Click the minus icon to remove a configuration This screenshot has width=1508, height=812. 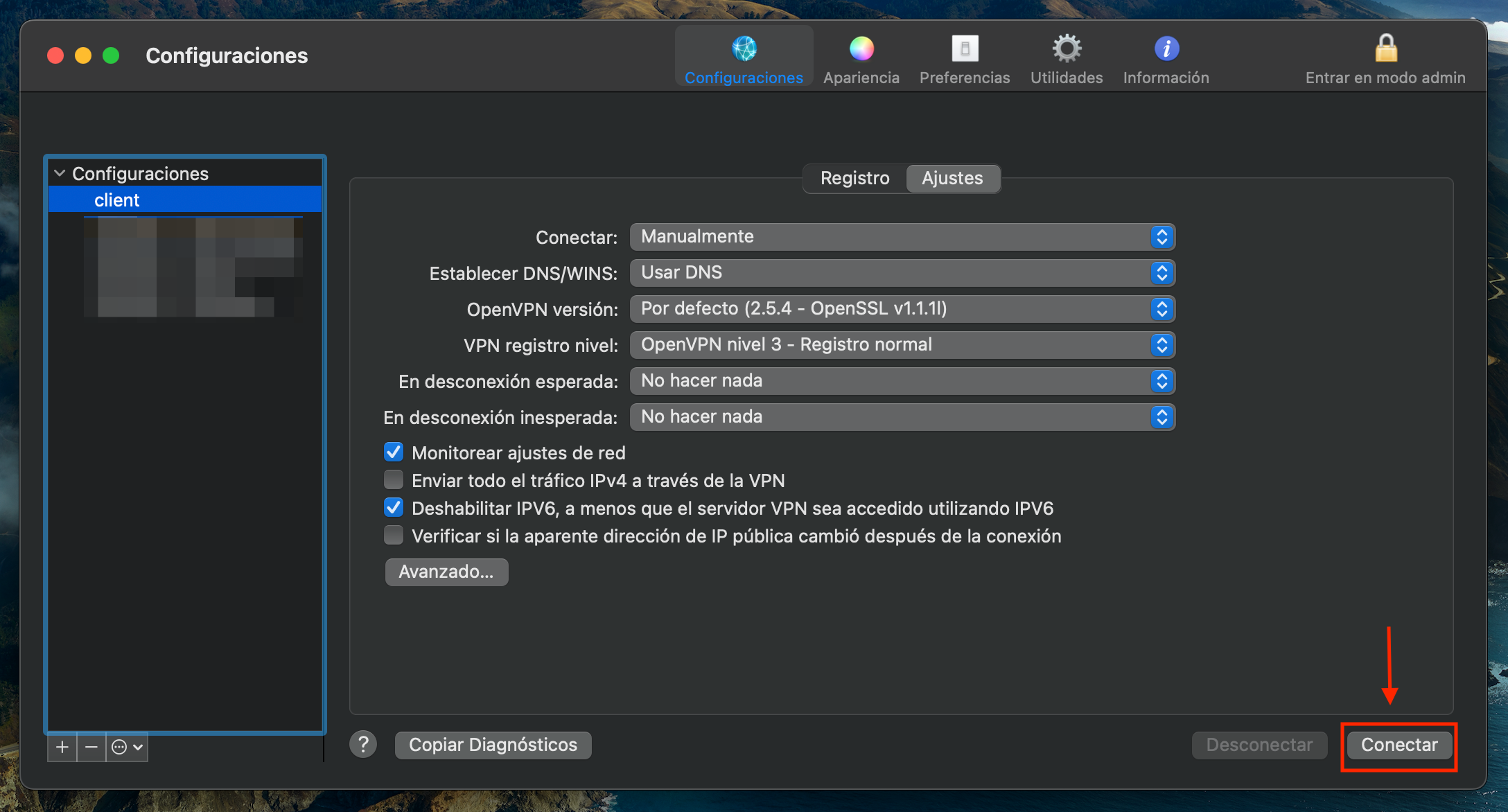point(91,747)
